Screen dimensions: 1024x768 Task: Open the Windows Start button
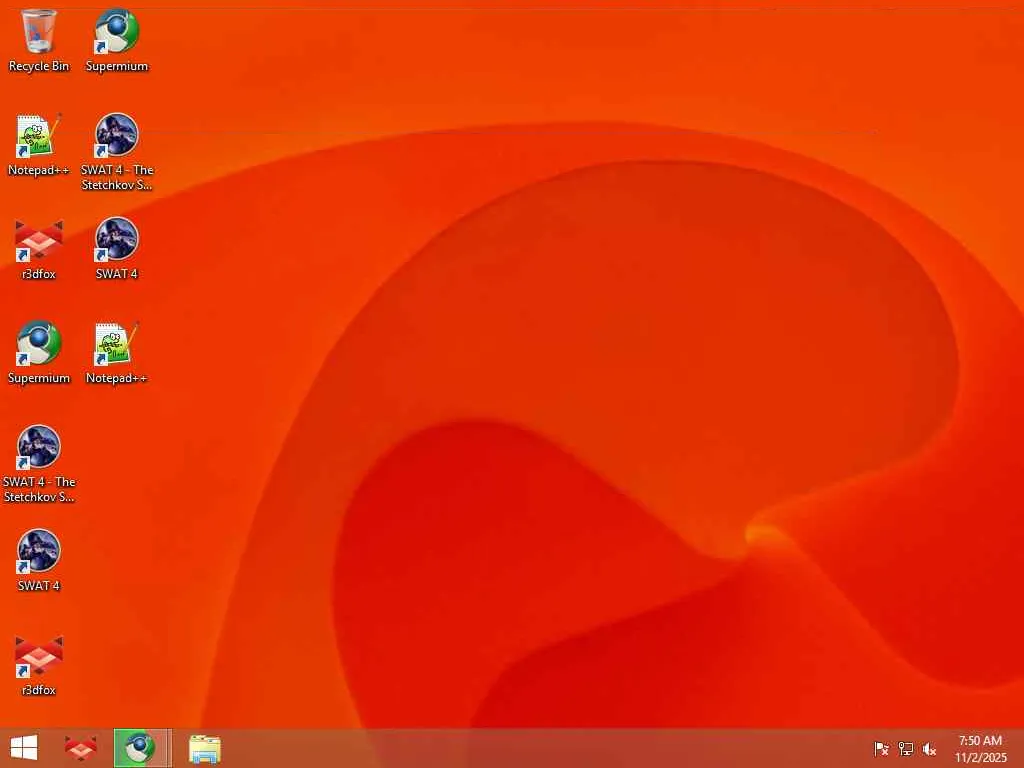coord(24,748)
